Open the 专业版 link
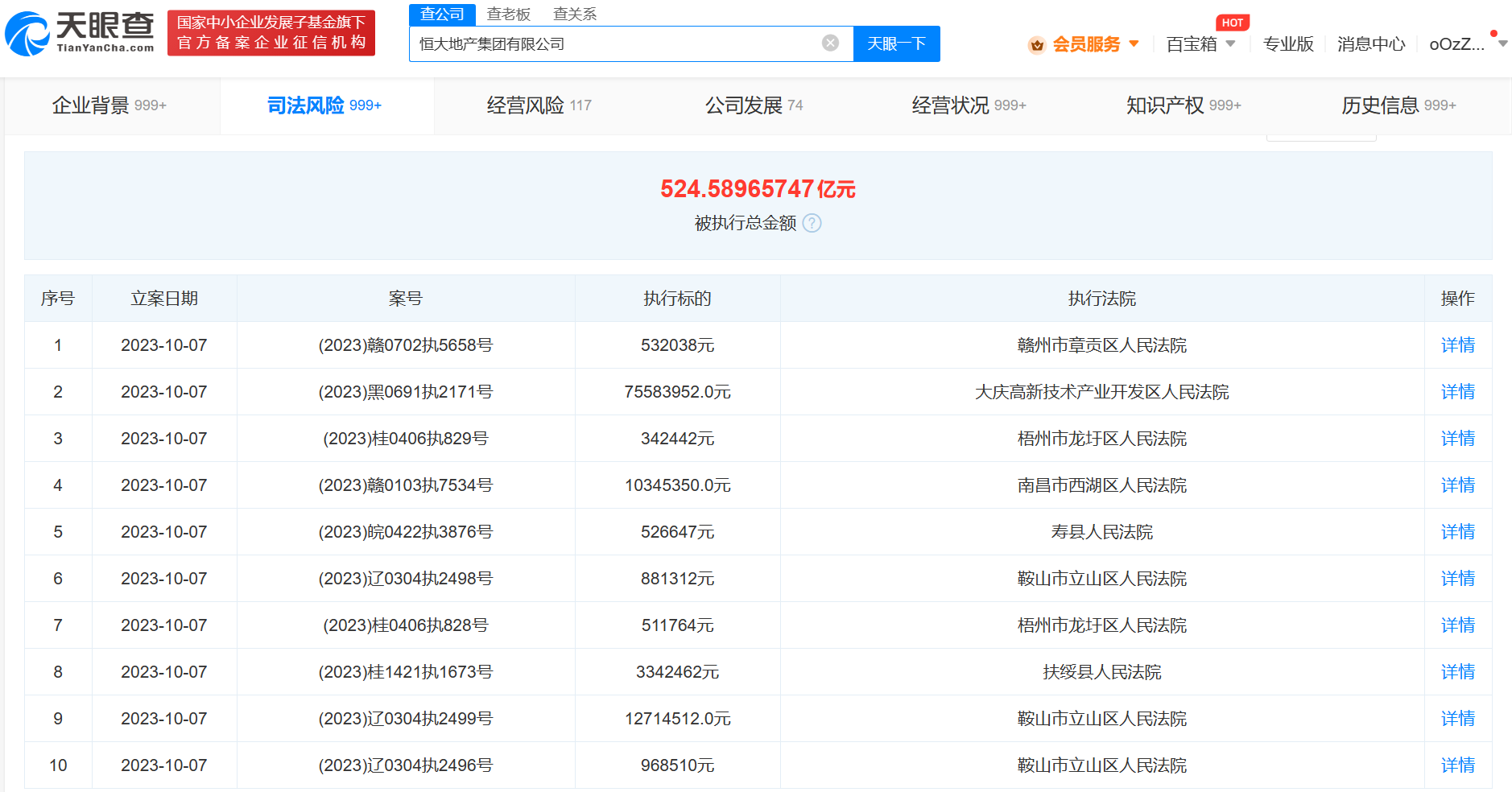1512x792 pixels. point(1288,44)
